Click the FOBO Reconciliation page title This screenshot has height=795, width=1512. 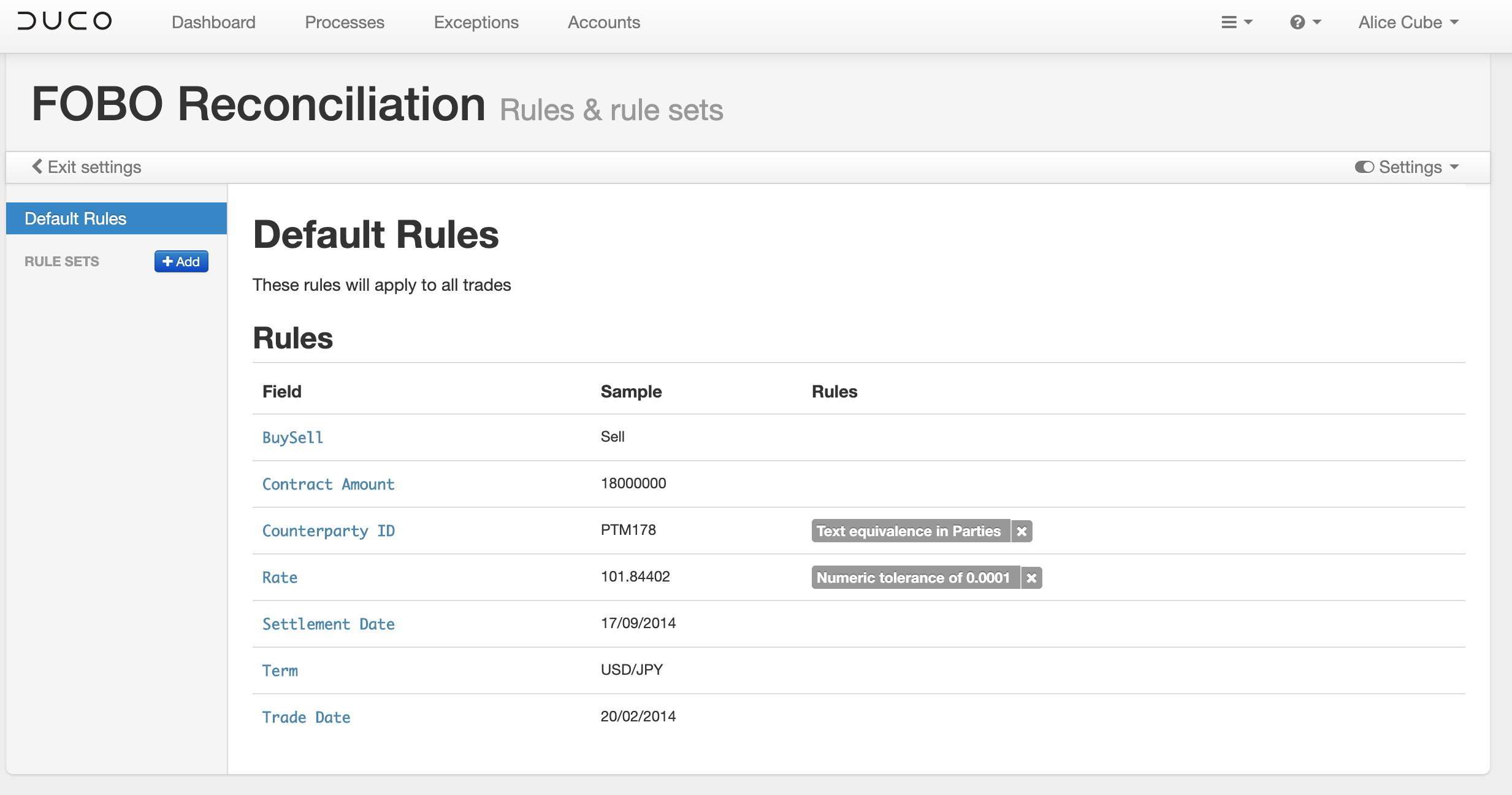click(258, 104)
